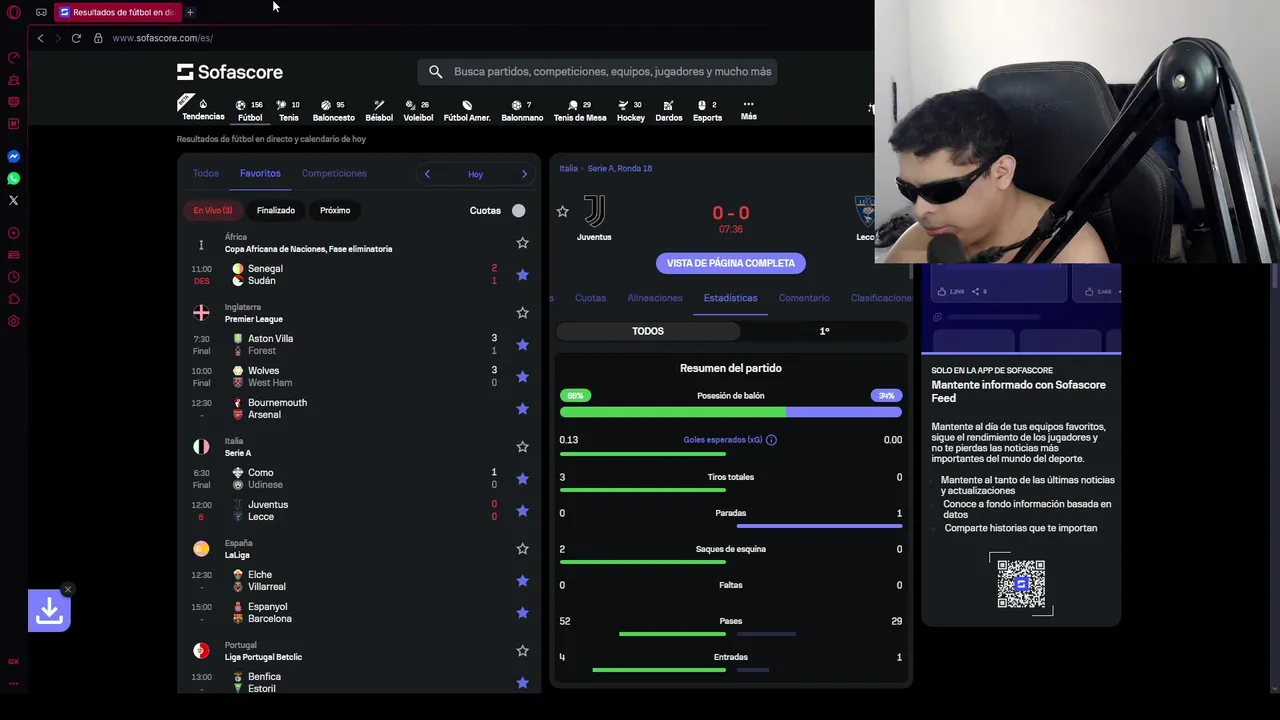Open X (Twitter) from the sidebar
Screen dimensions: 1280x720
coord(14,200)
